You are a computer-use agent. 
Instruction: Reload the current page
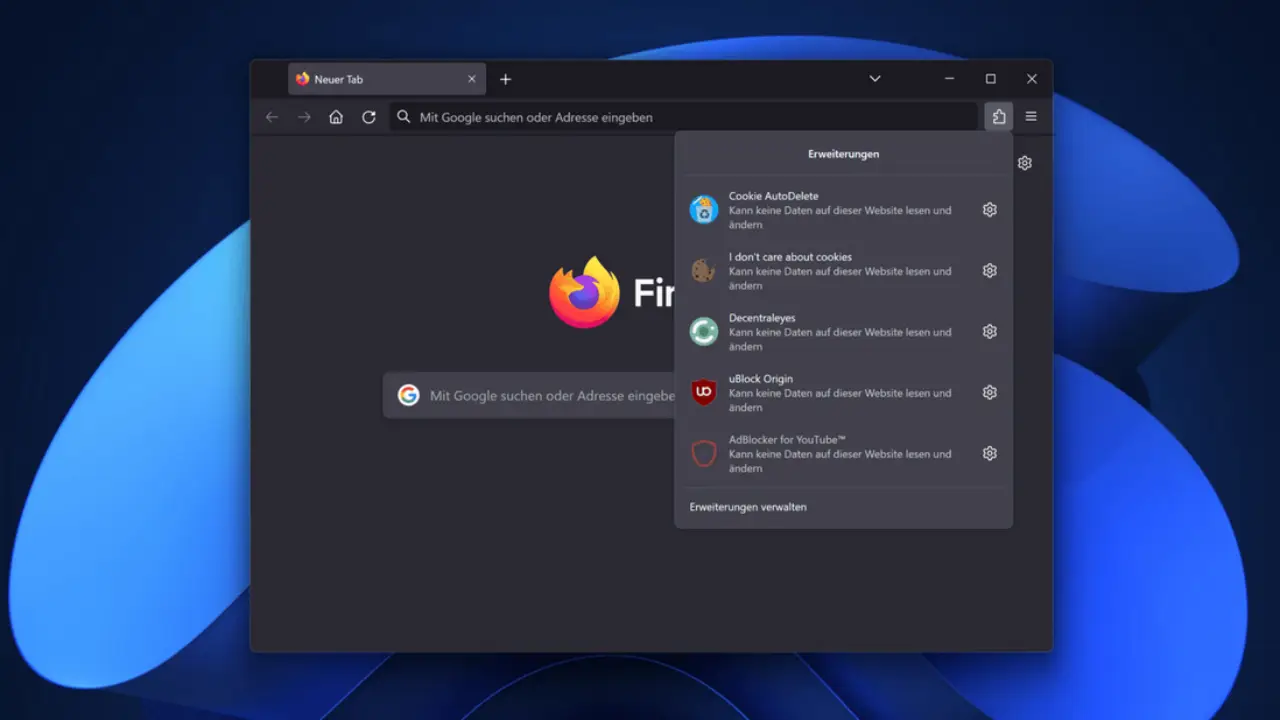pos(369,117)
